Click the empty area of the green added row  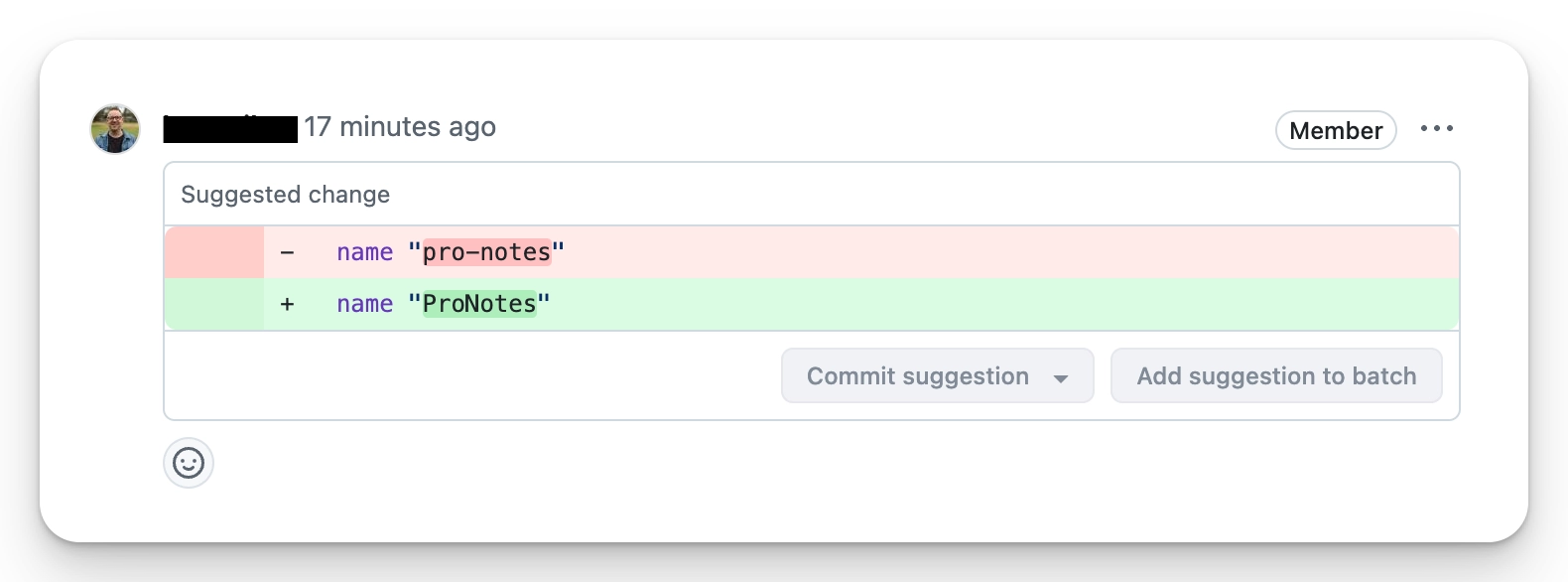click(x=992, y=304)
